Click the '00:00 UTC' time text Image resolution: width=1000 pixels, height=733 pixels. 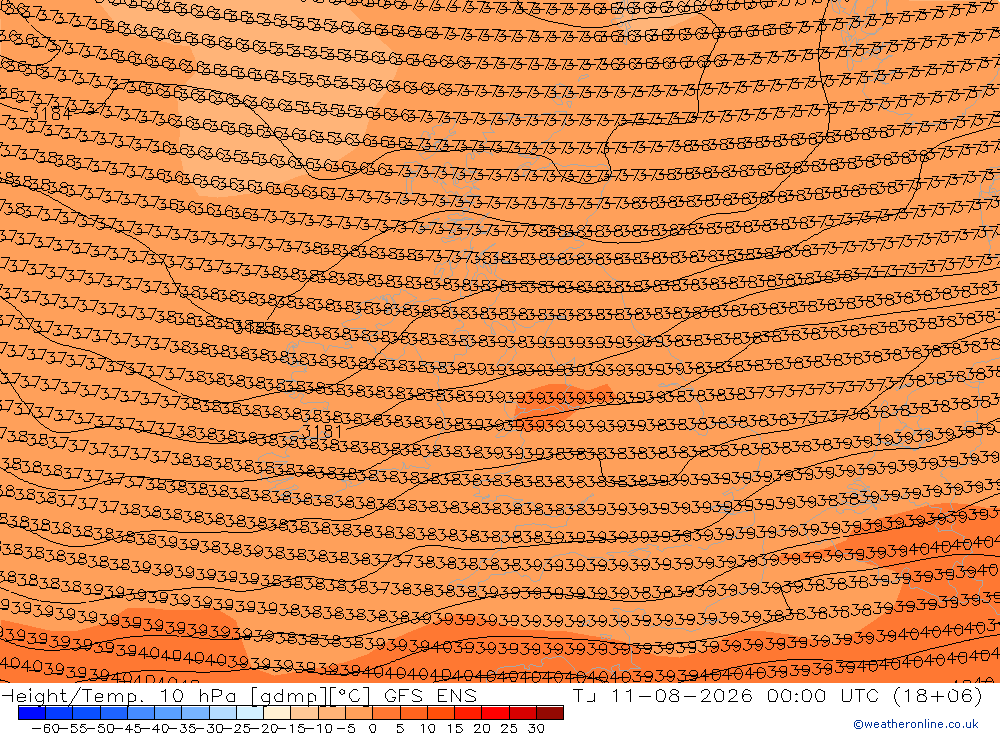825,695
